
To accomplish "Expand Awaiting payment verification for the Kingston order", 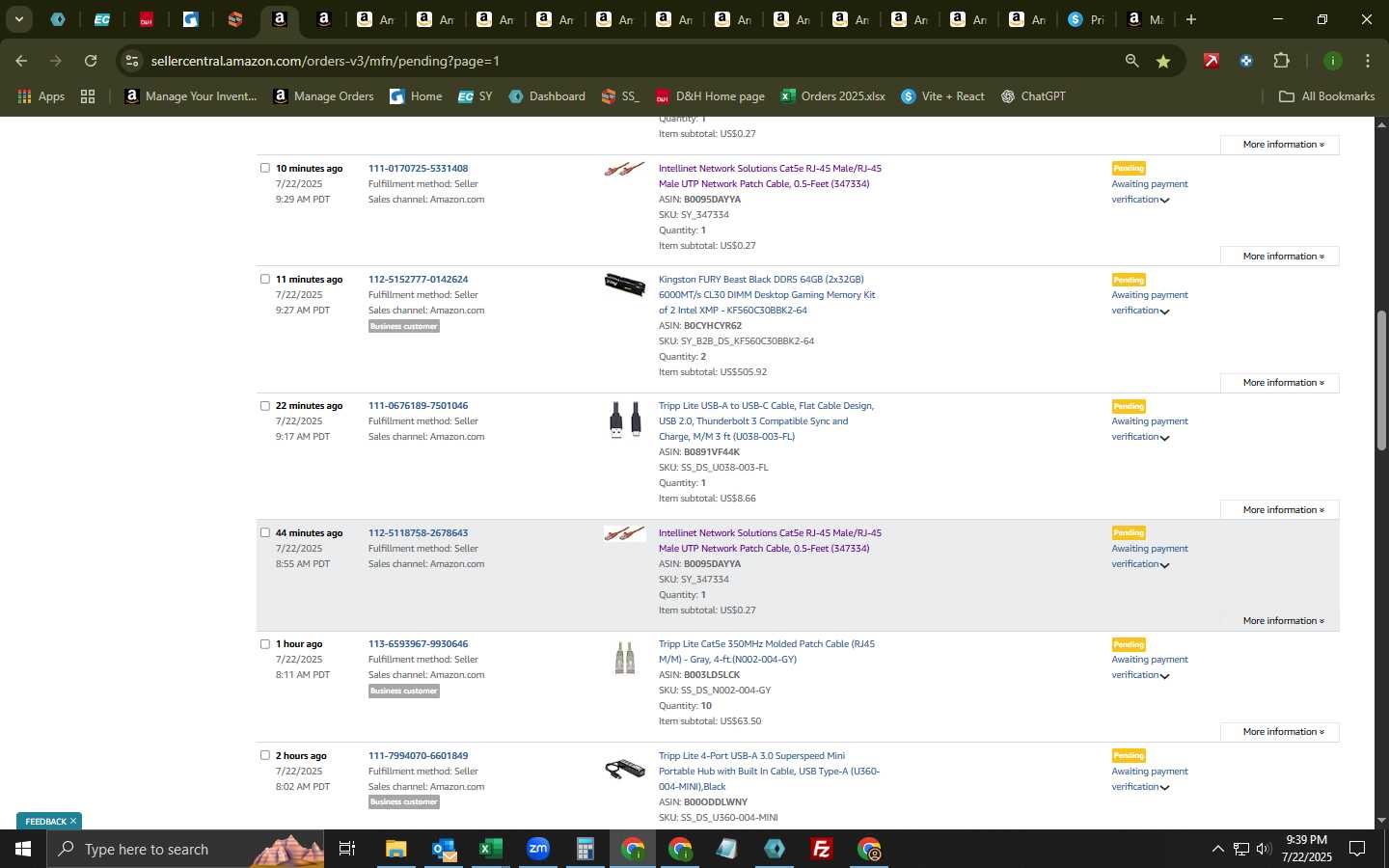I will tap(1150, 303).
